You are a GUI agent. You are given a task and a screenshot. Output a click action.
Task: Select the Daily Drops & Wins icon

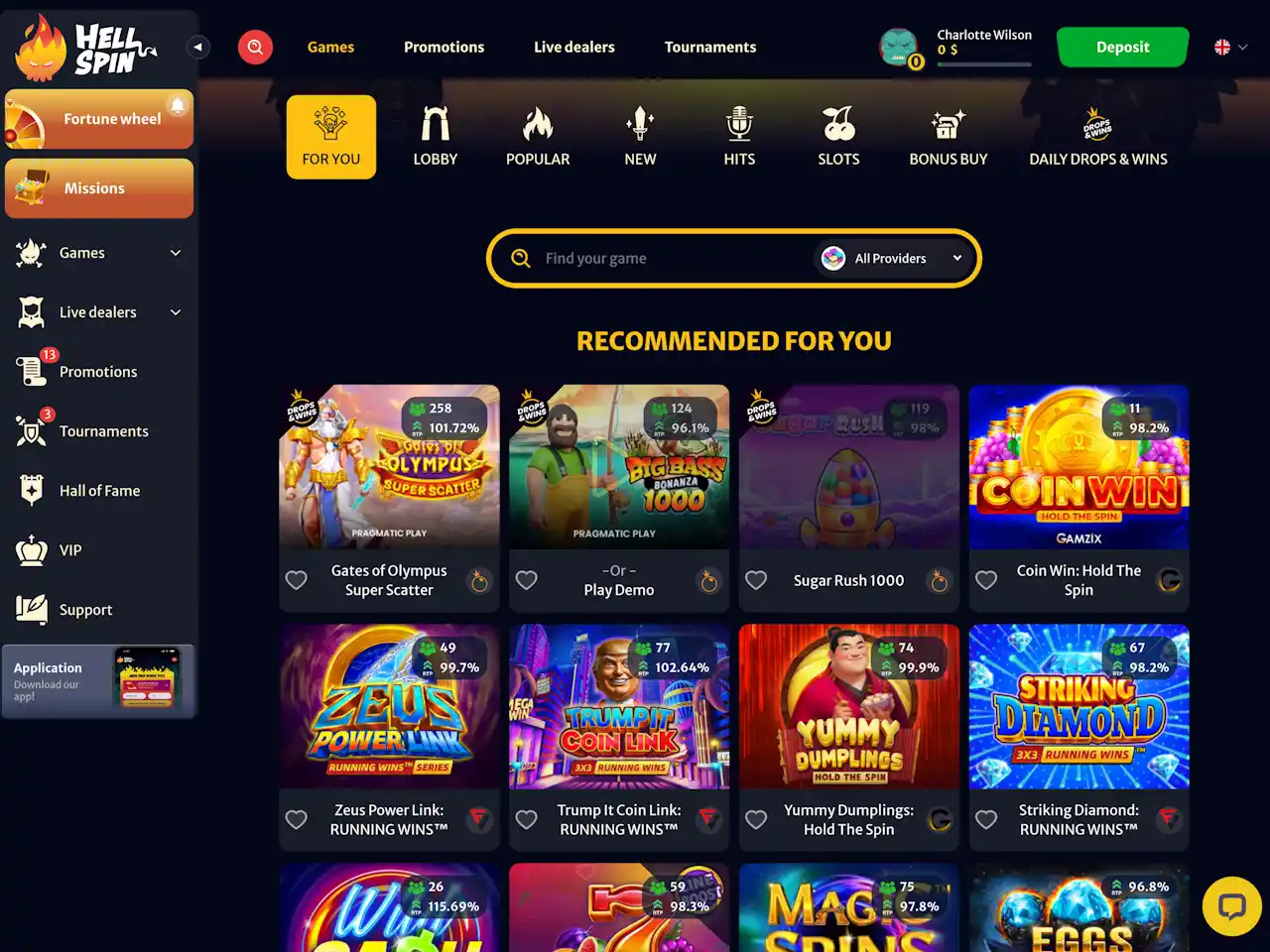pos(1097,125)
